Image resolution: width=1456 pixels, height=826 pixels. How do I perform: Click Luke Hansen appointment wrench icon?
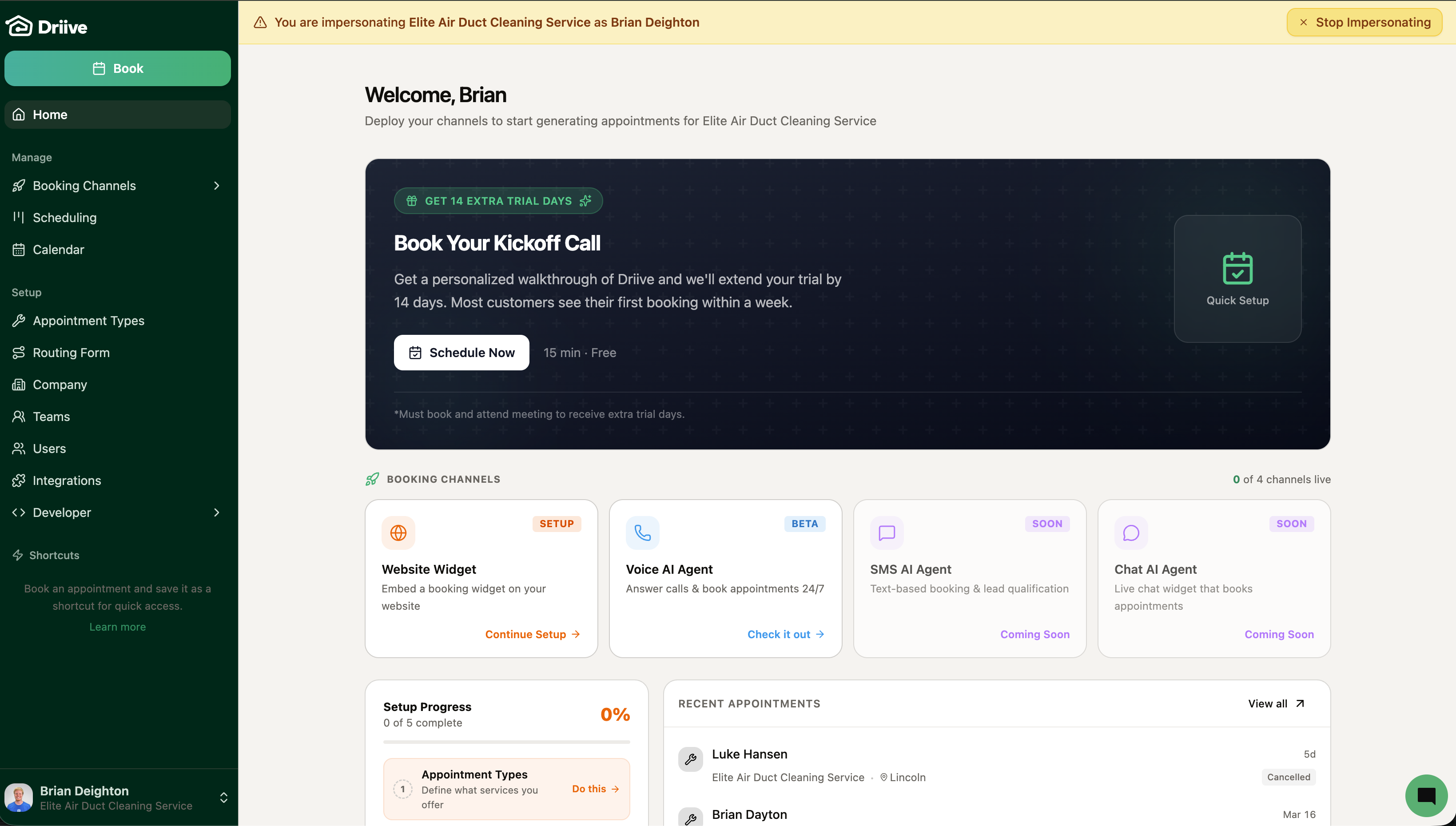click(x=691, y=759)
